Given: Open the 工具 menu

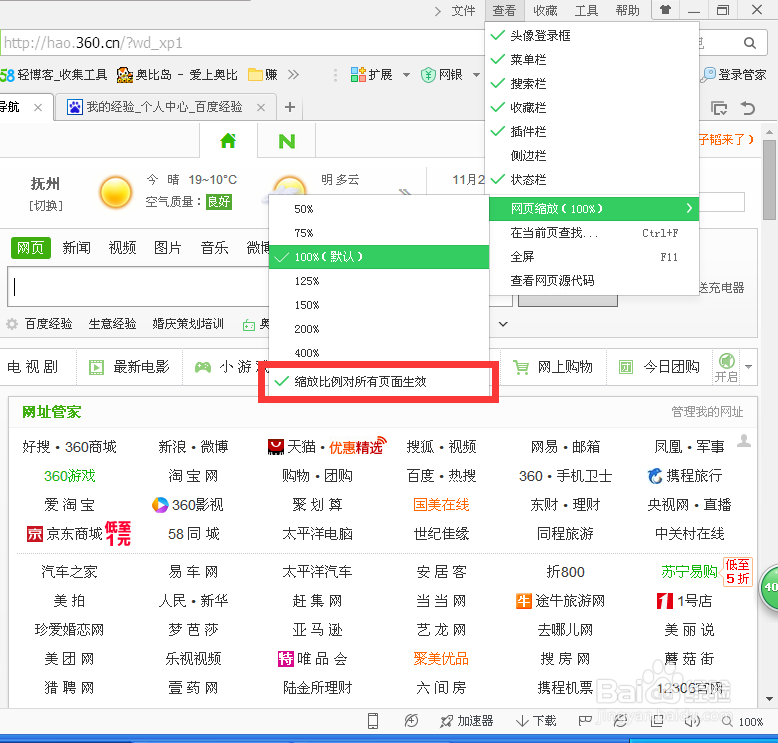Looking at the screenshot, I should [x=586, y=10].
